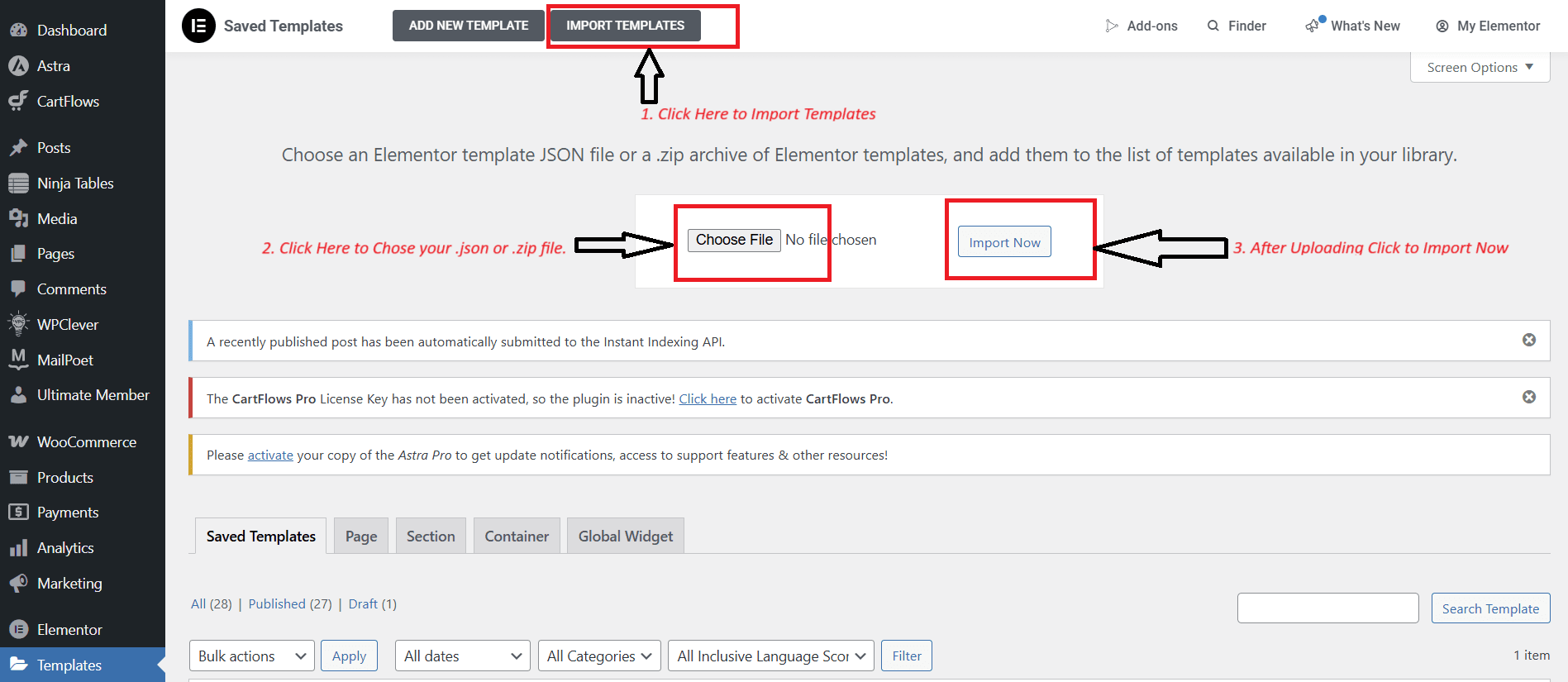This screenshot has height=682, width=1568.
Task: Click the Templates folder icon
Action: point(18,665)
